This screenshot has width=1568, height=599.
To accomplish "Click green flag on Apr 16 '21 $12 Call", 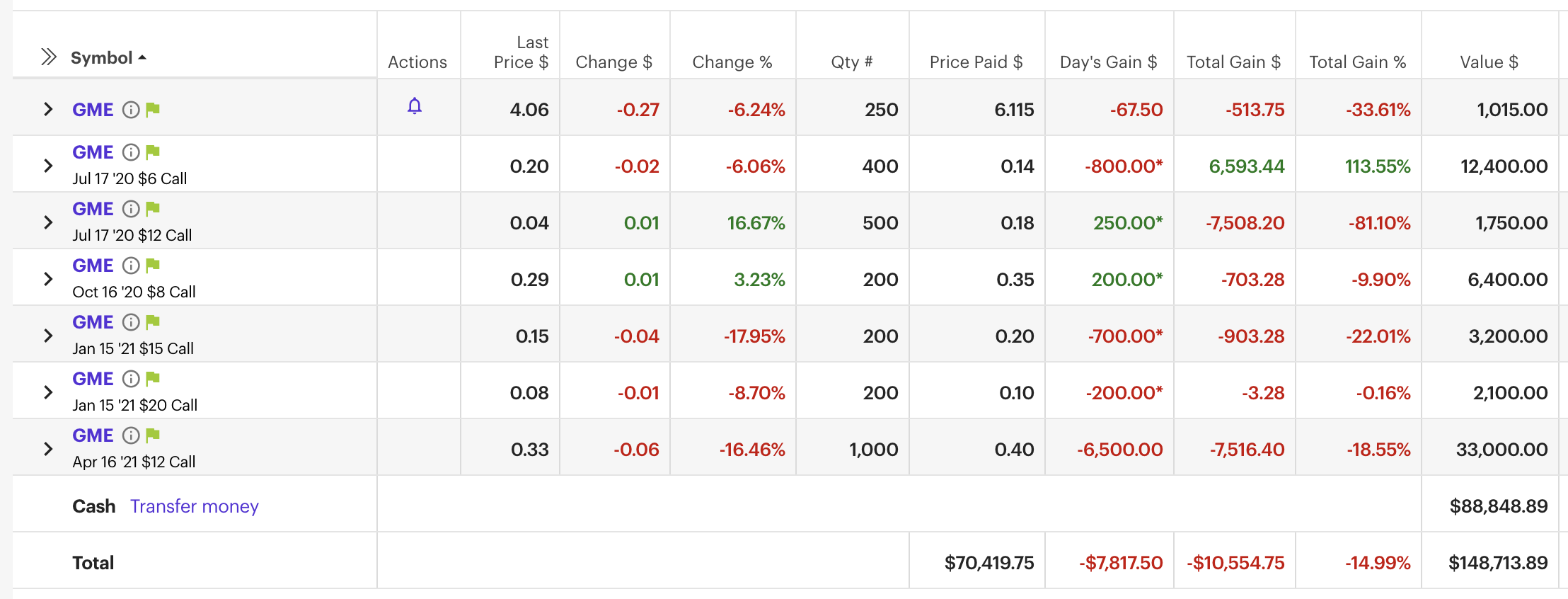I will 152,435.
